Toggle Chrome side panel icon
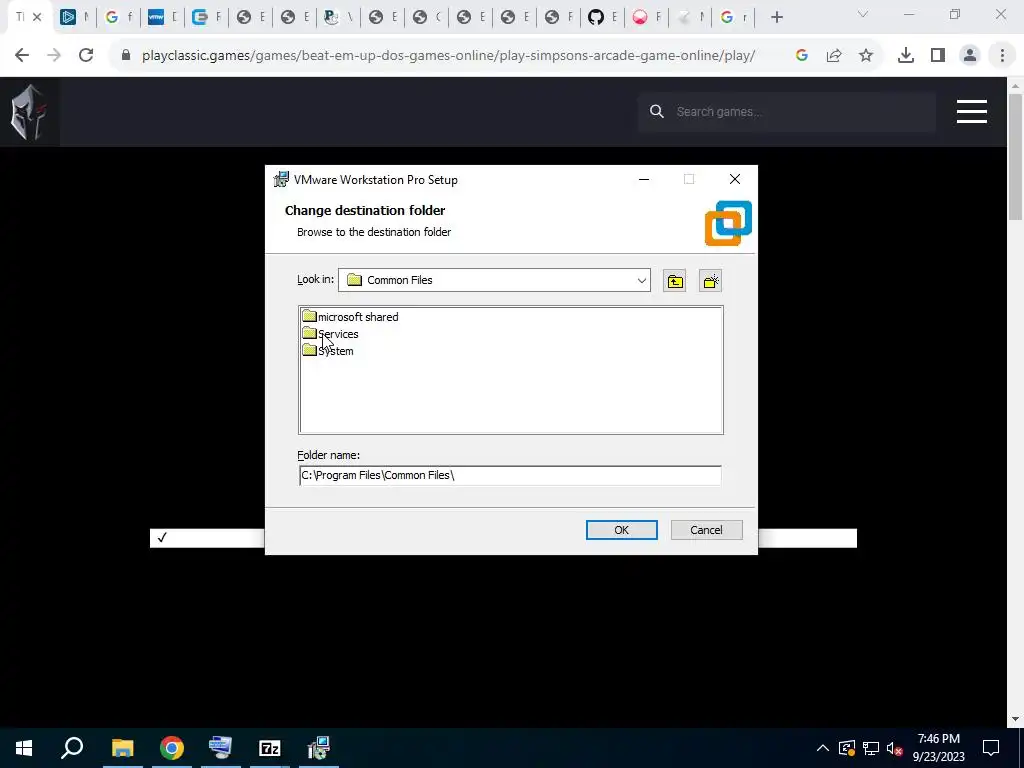This screenshot has height=768, width=1024. (938, 56)
